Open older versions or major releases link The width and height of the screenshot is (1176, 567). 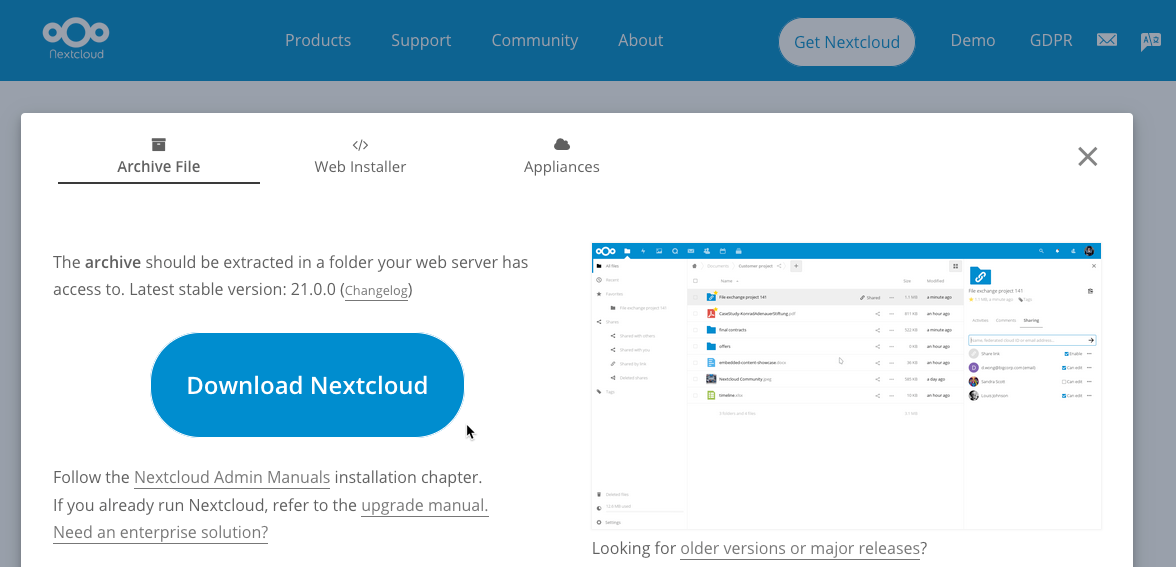click(x=800, y=548)
